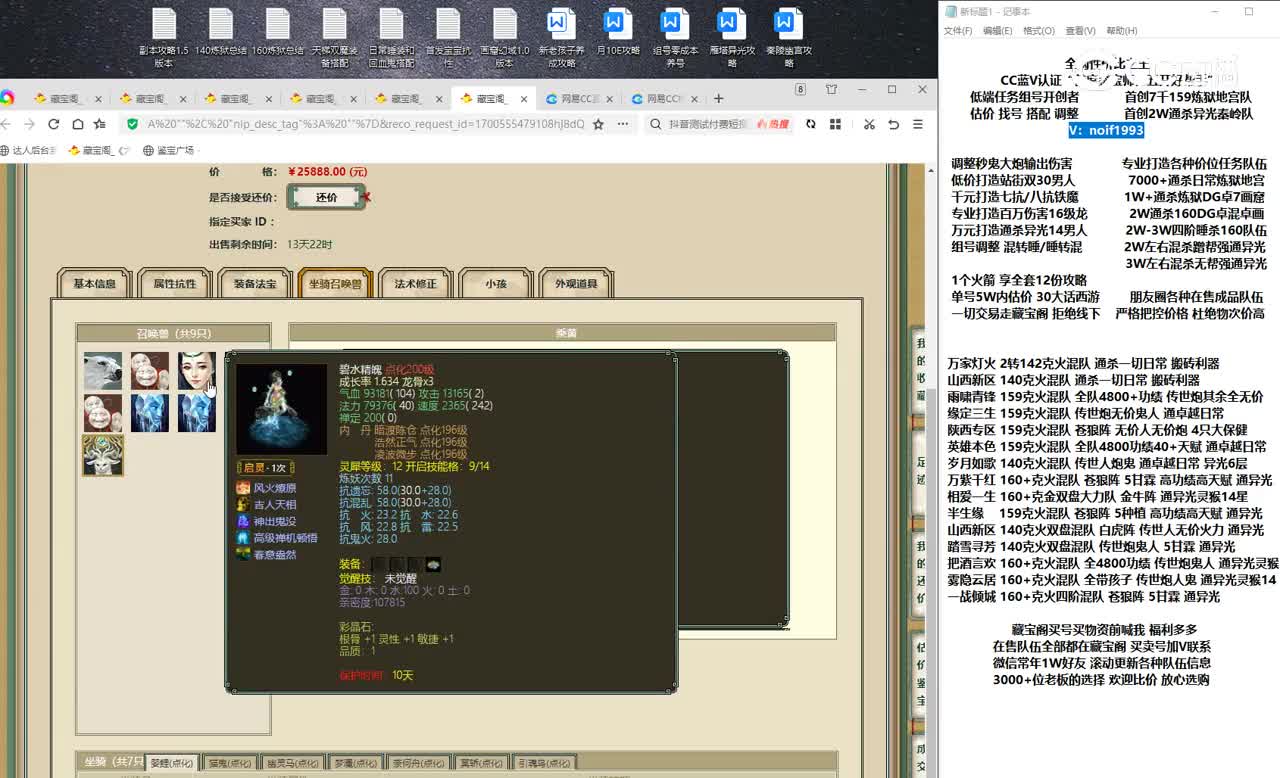Open the browser skin shirt icon
The height and width of the screenshot is (778, 1280).
831,89
